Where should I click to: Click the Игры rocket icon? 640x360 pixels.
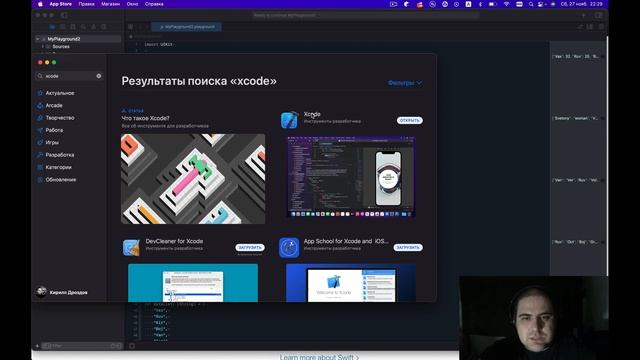coord(40,142)
